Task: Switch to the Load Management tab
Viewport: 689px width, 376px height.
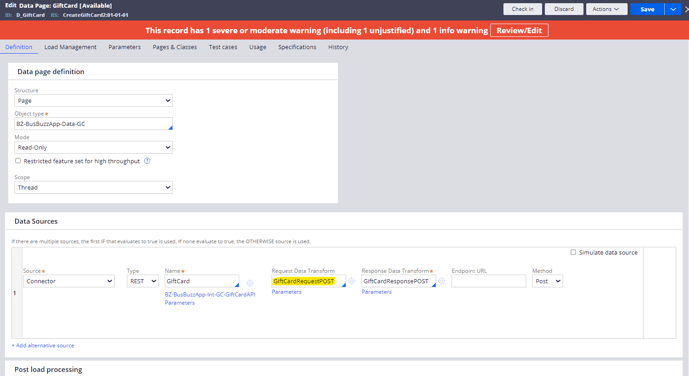Action: (70, 47)
